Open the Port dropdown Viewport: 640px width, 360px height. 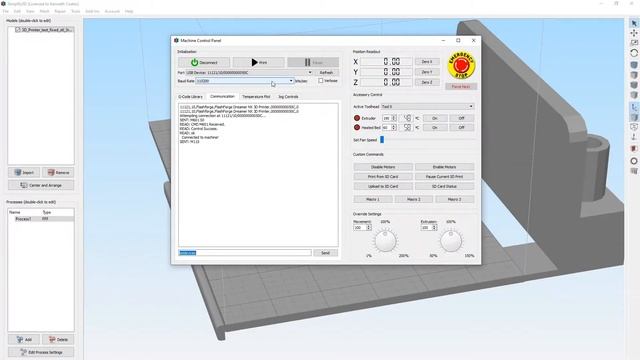click(x=249, y=72)
